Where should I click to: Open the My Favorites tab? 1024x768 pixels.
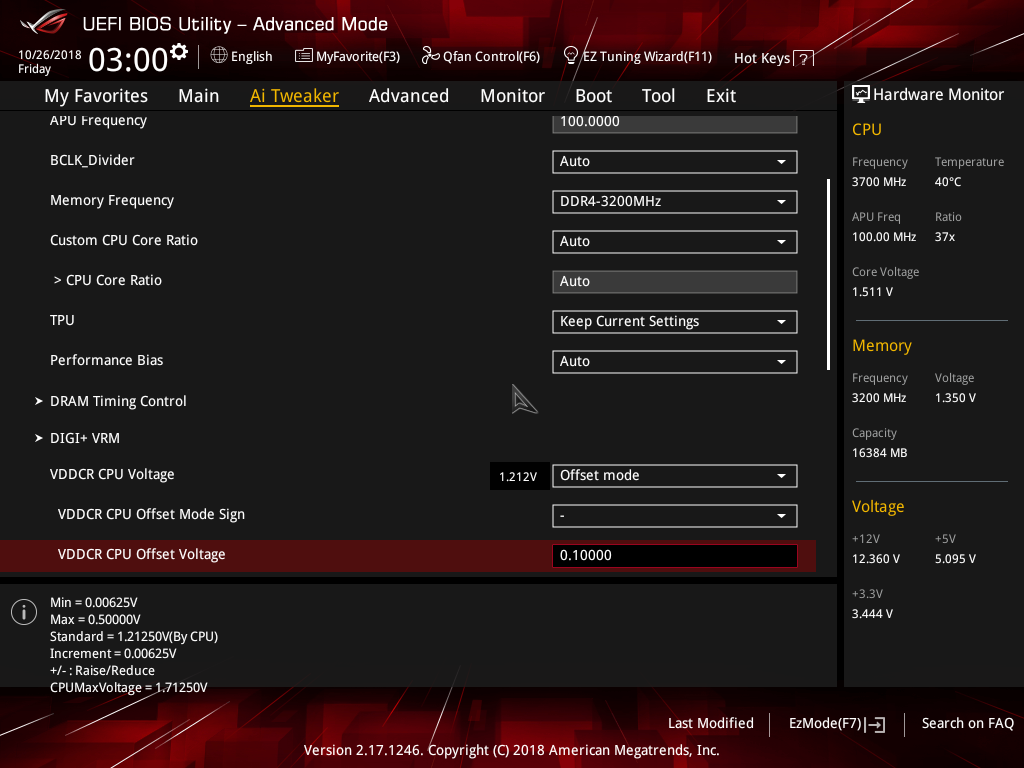click(96, 96)
